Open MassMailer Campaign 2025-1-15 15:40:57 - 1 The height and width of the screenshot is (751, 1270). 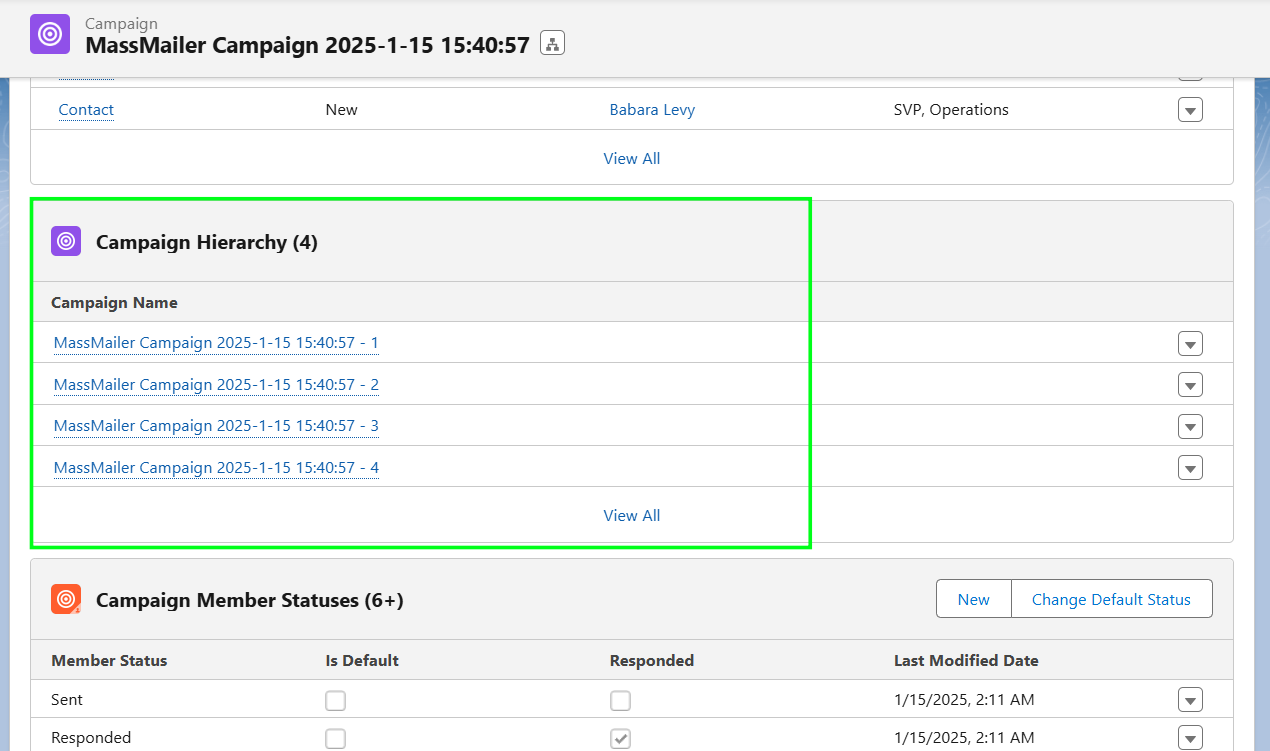point(216,343)
